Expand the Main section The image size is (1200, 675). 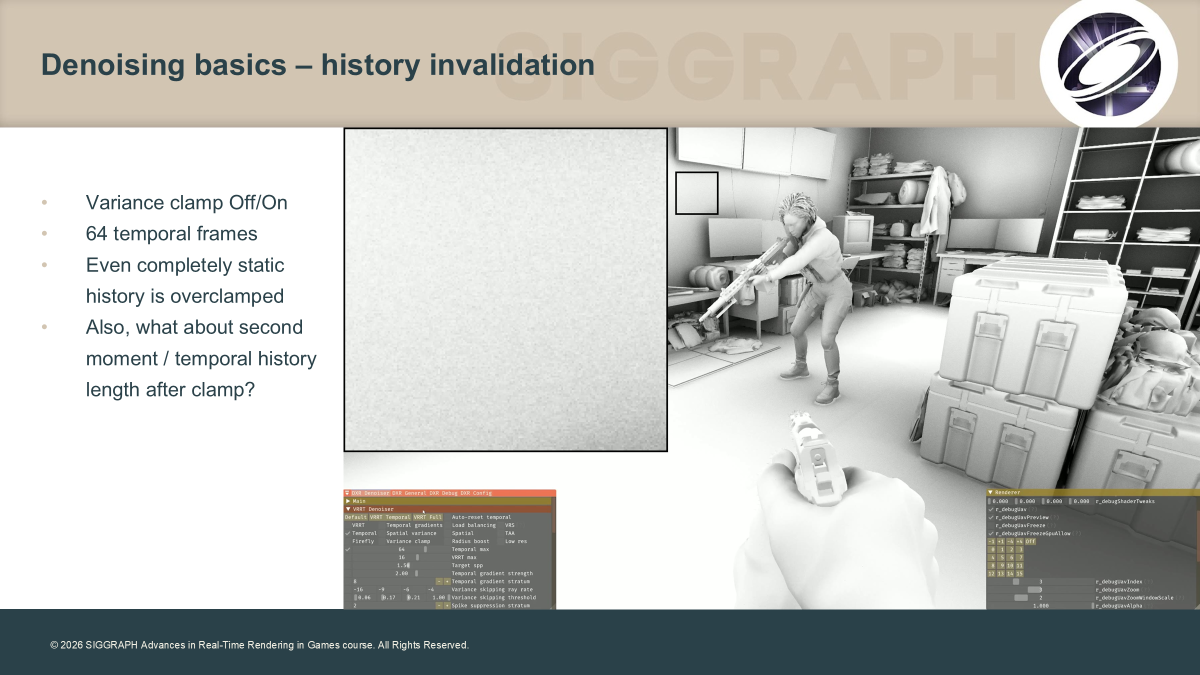pyautogui.click(x=447, y=501)
